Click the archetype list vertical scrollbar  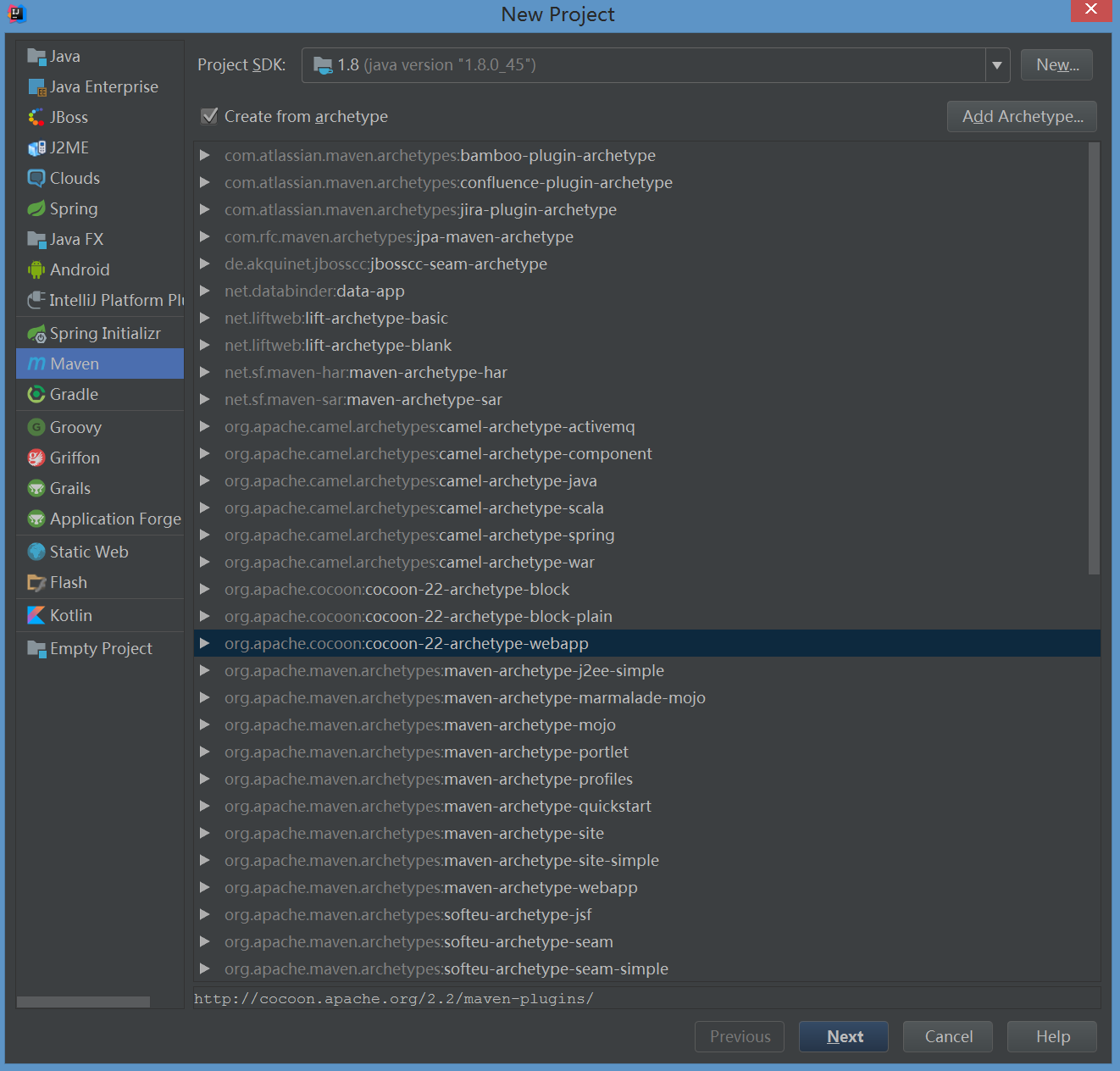click(1094, 359)
